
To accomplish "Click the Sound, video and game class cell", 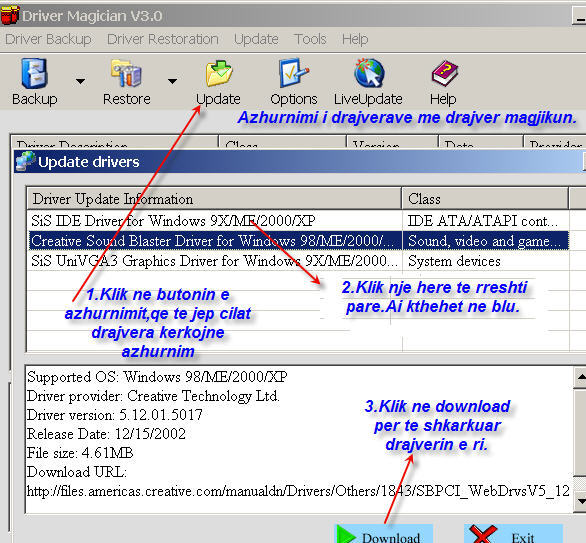I will [x=485, y=241].
